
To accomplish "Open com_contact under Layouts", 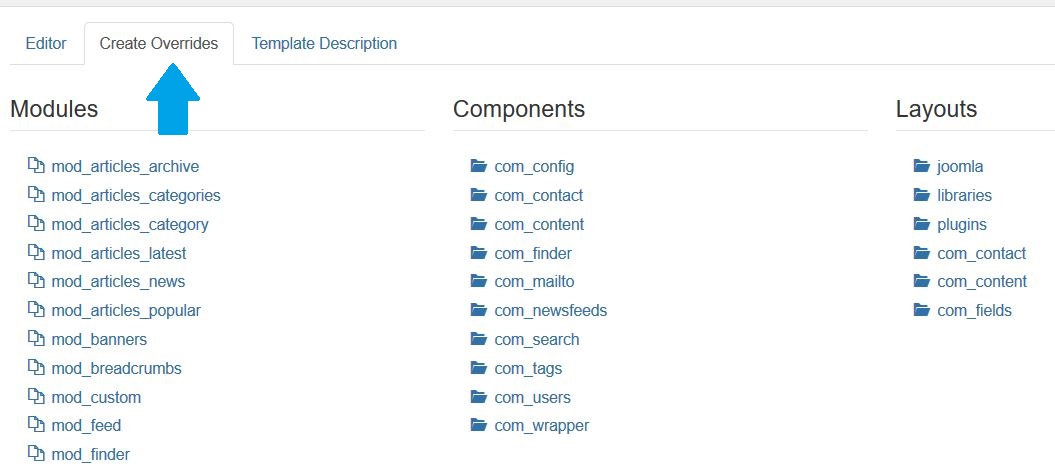I will click(x=982, y=253).
